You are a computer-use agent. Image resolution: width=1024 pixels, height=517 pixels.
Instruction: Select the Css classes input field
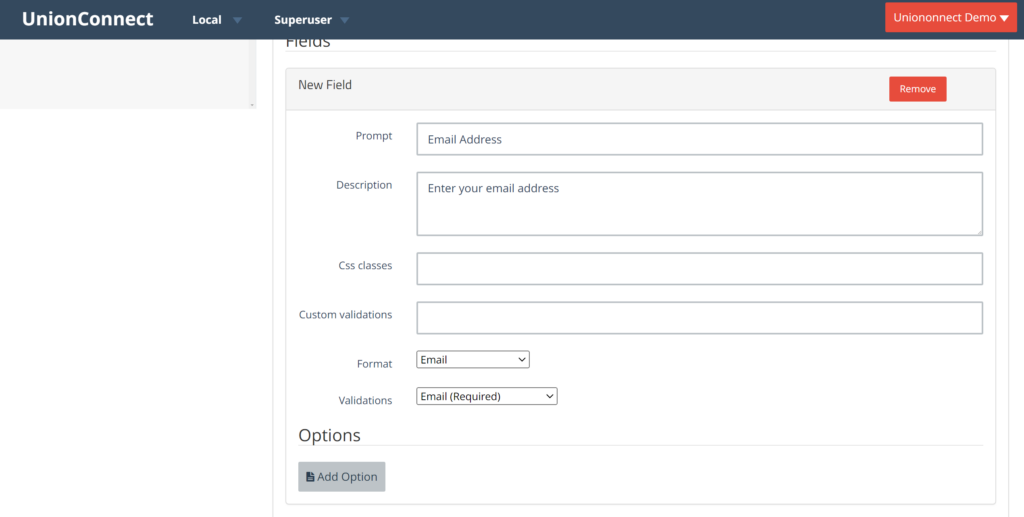click(699, 268)
